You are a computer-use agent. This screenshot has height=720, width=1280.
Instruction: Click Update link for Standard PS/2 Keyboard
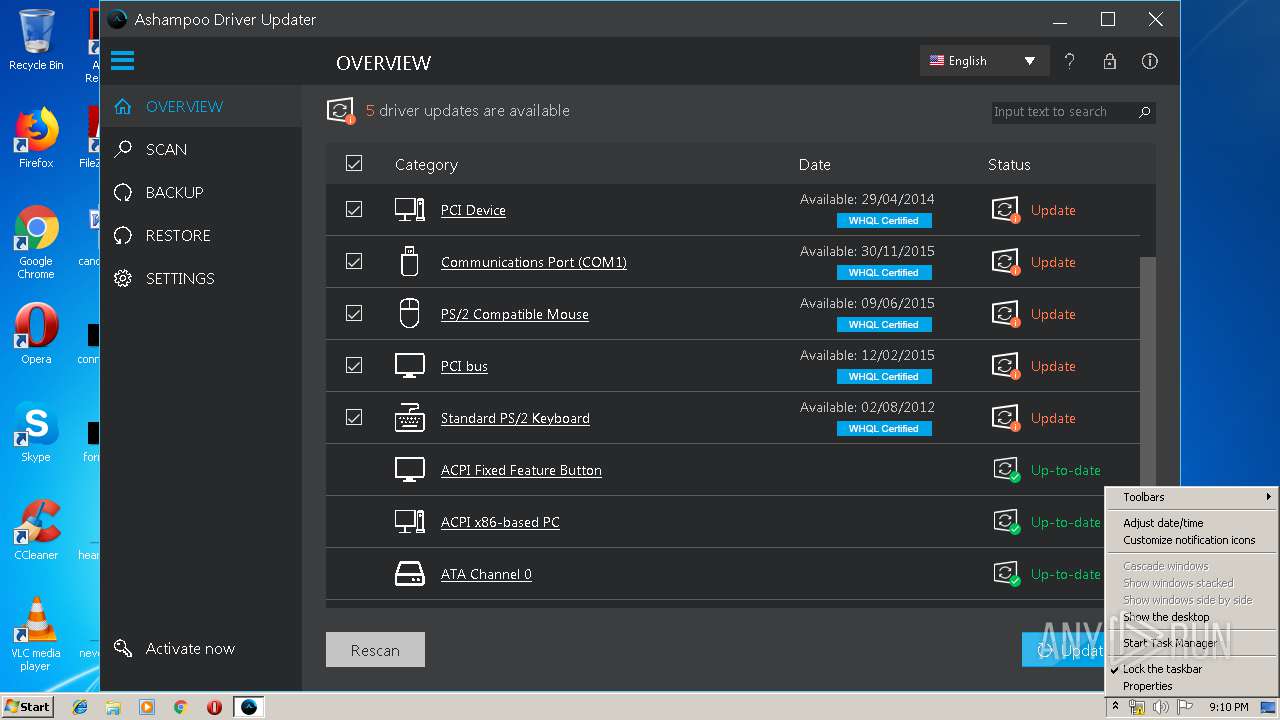tap(1053, 418)
